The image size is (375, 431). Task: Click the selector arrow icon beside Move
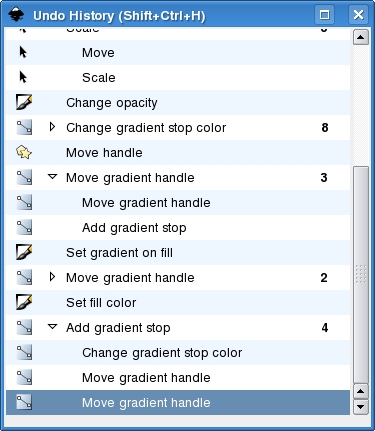coord(23,52)
